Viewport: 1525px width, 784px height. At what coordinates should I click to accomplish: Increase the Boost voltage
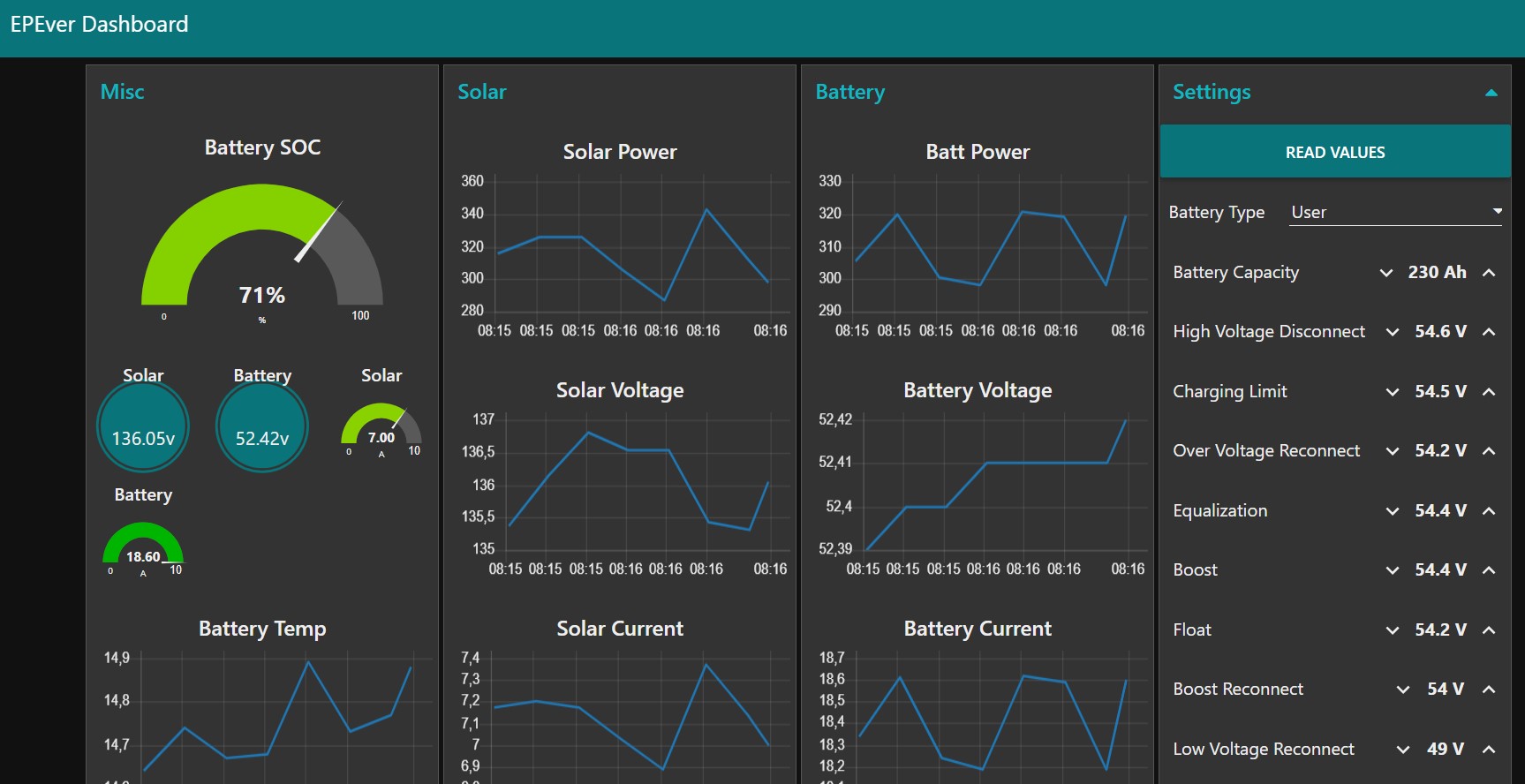(x=1489, y=570)
